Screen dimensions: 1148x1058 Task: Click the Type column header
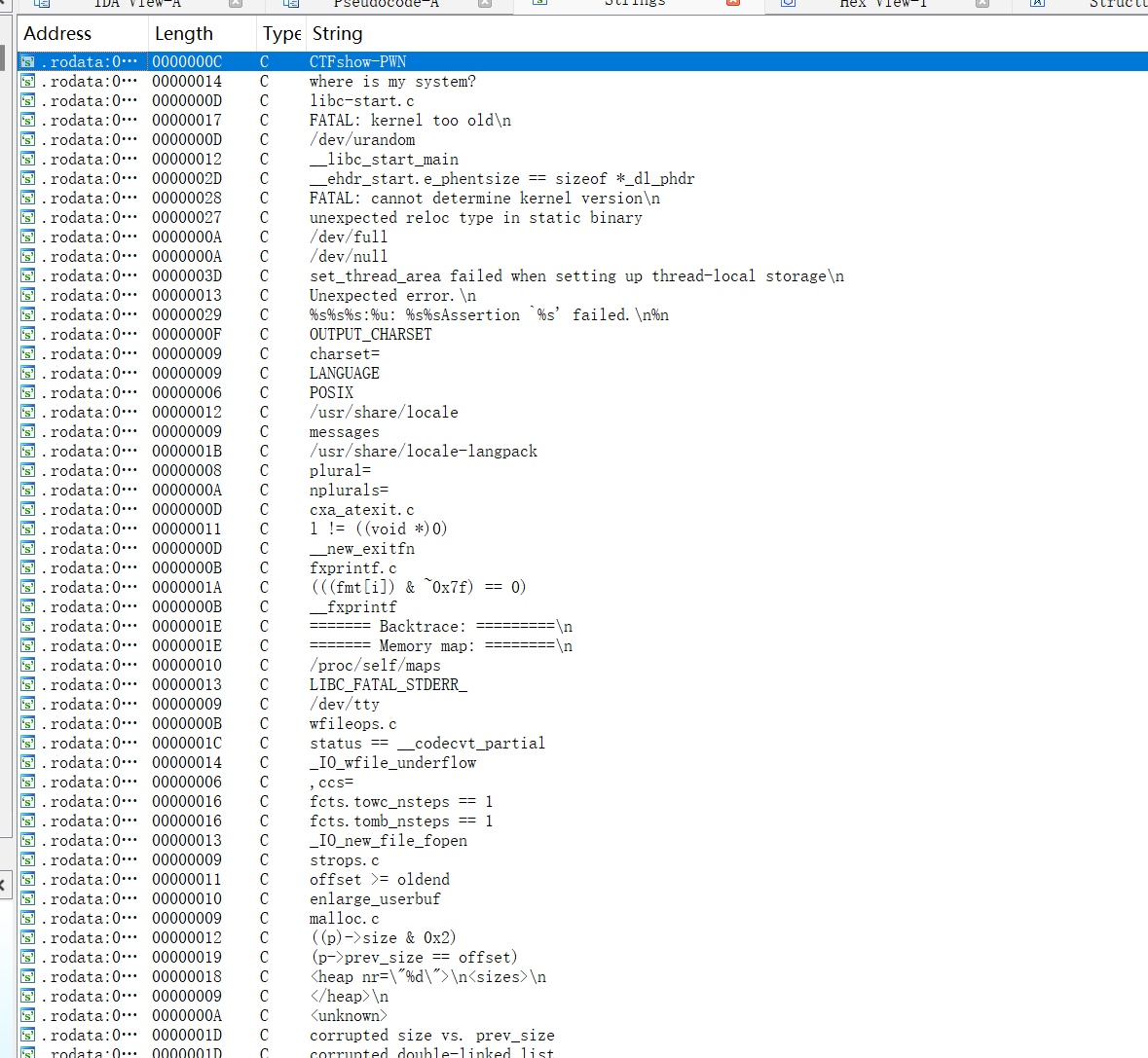281,34
